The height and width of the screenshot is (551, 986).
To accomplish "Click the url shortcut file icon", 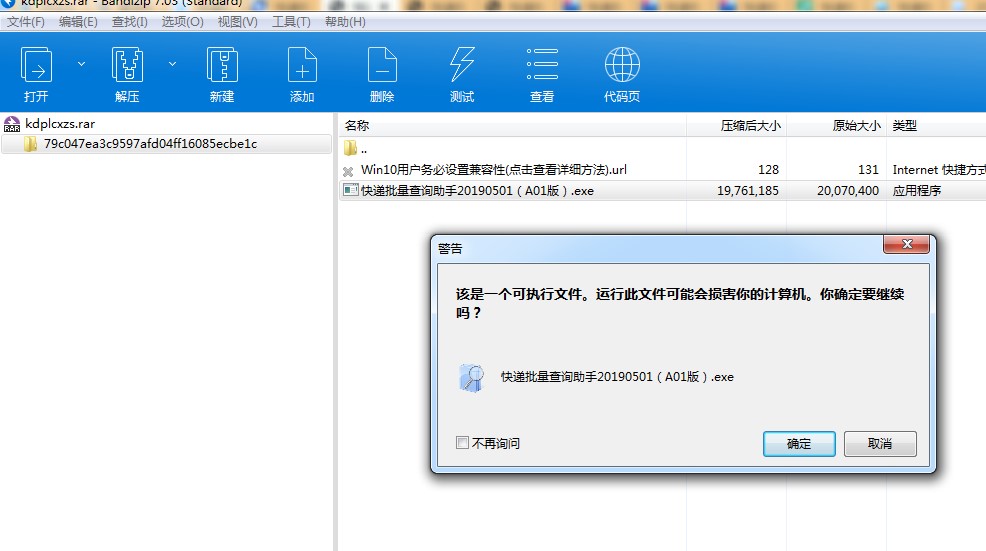I will (348, 171).
